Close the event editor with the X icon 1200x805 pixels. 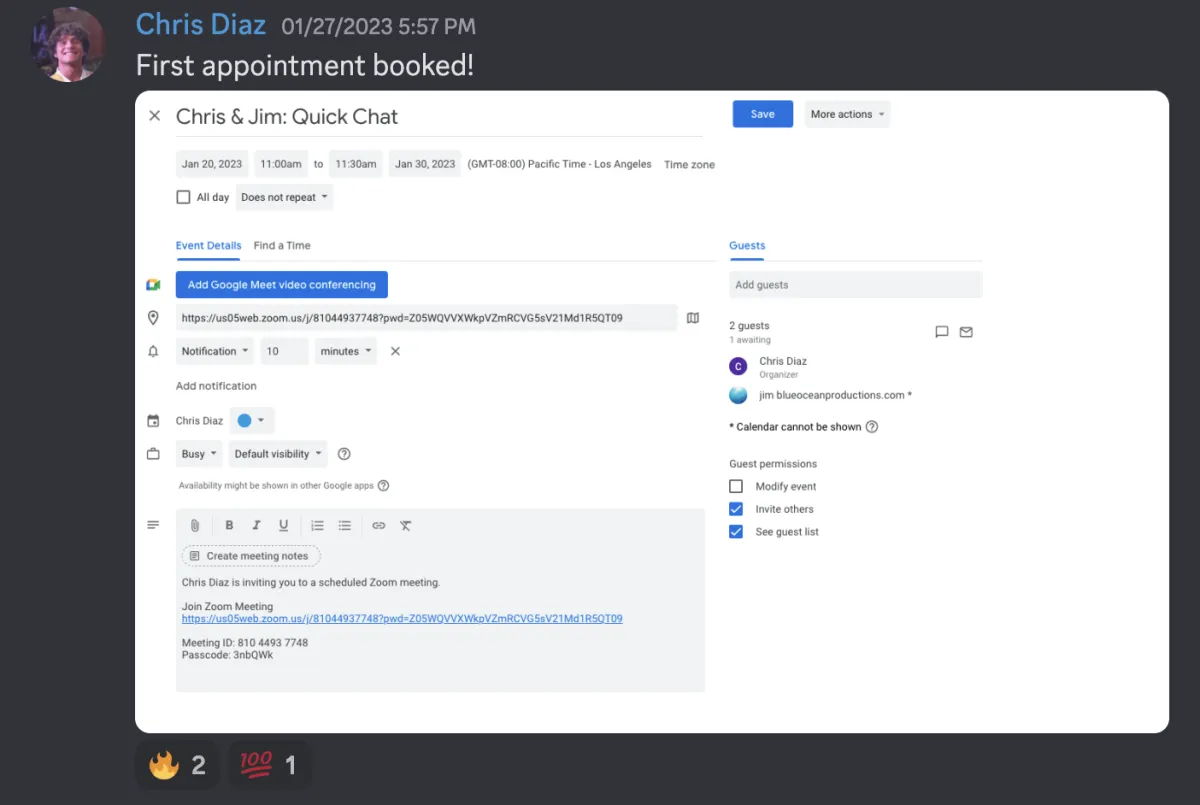[x=154, y=116]
